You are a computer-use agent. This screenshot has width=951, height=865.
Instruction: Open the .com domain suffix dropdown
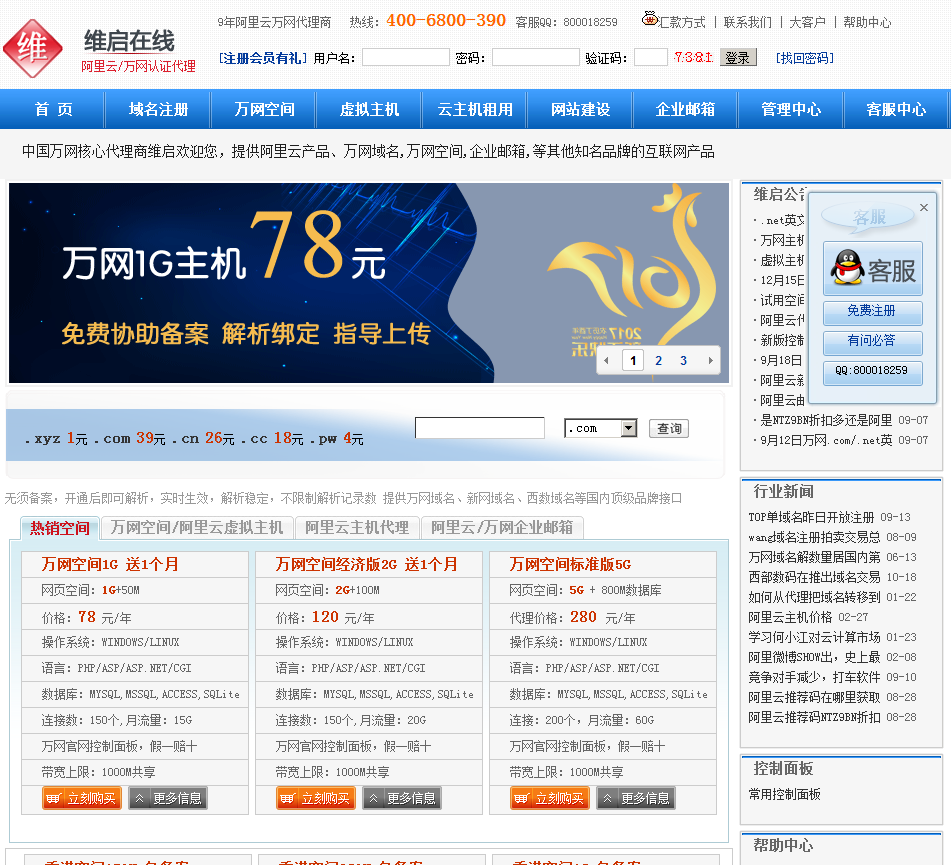[629, 428]
